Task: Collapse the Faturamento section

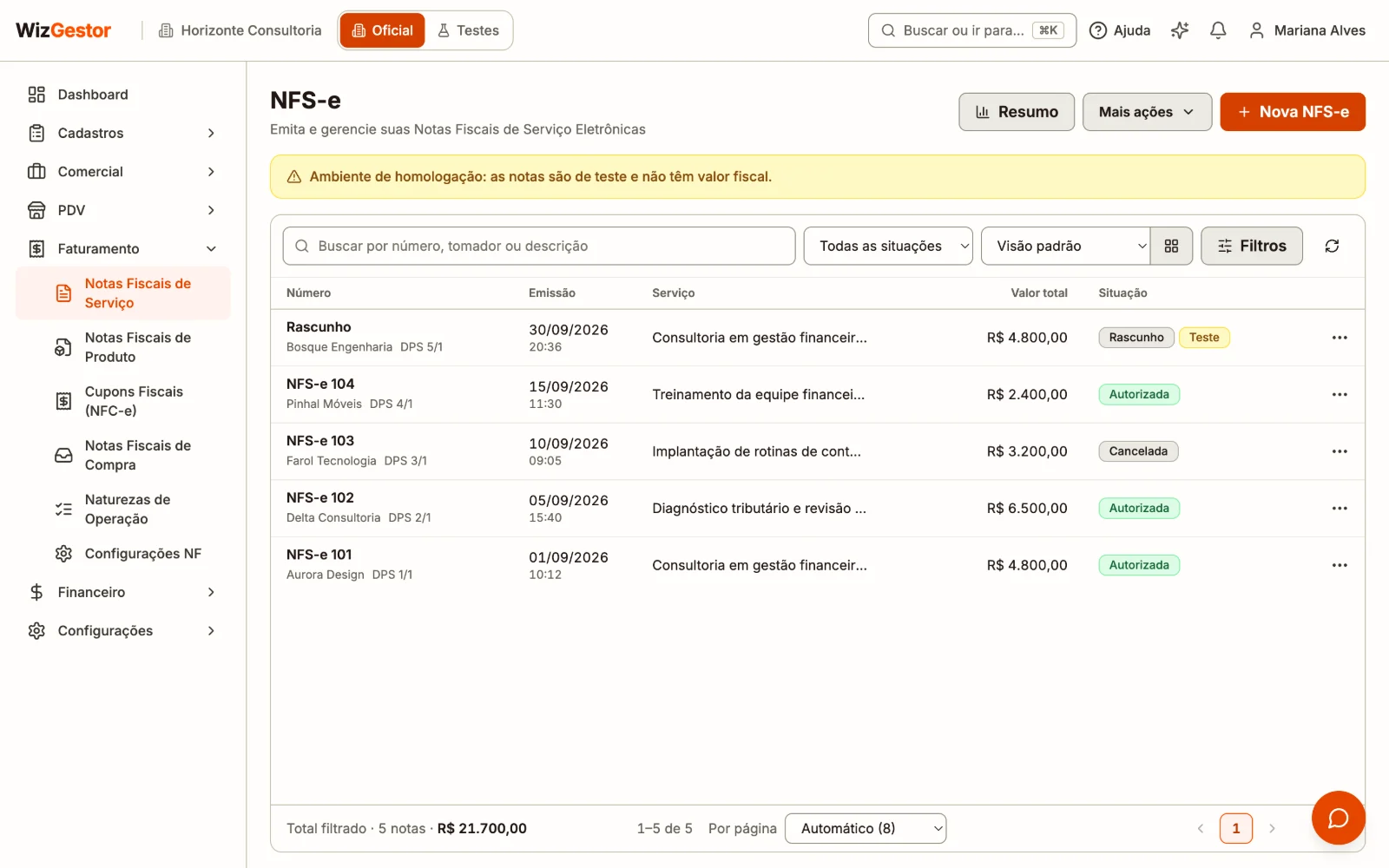Action: [122, 249]
